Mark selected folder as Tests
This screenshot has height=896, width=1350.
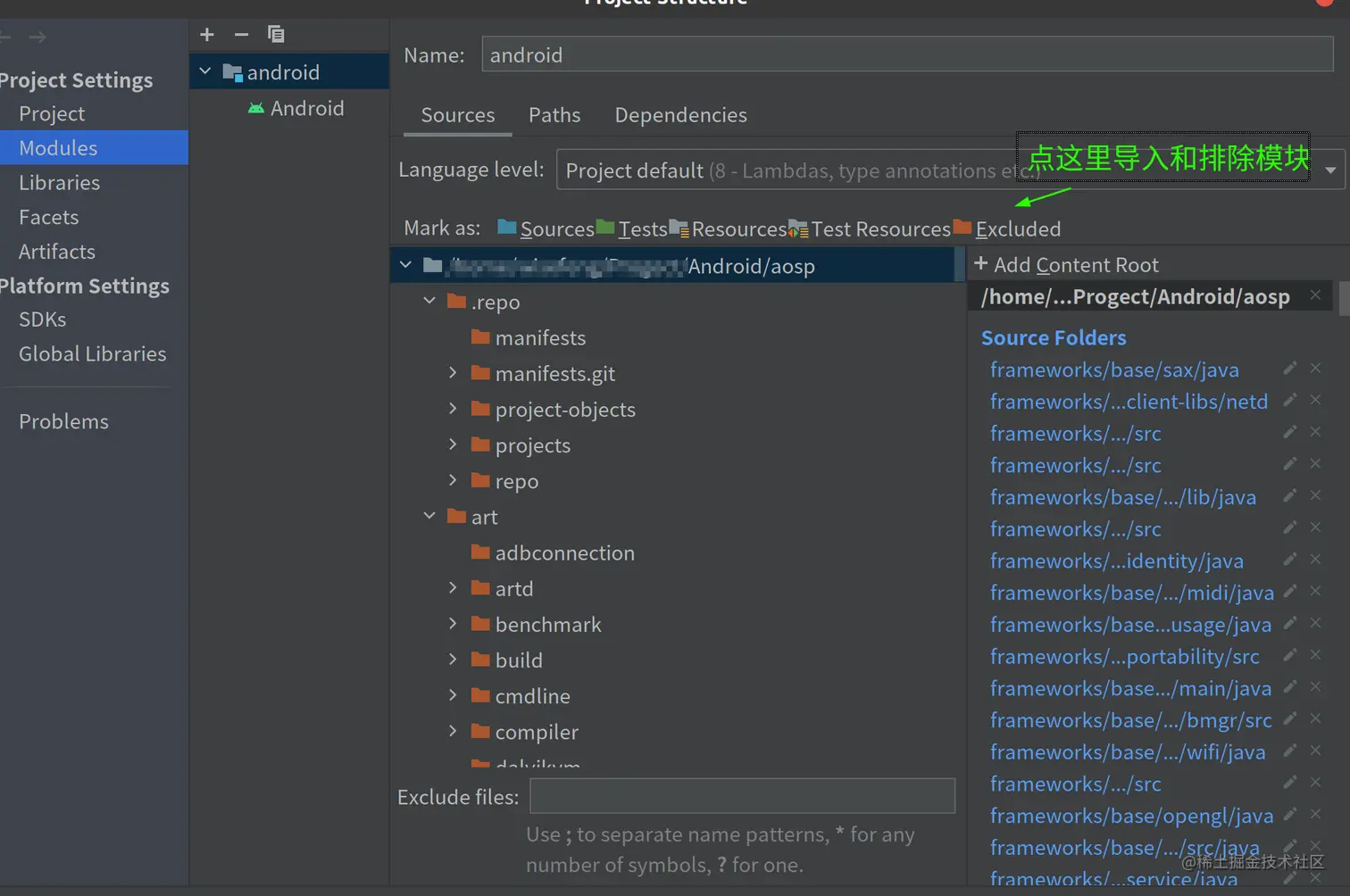pyautogui.click(x=632, y=228)
